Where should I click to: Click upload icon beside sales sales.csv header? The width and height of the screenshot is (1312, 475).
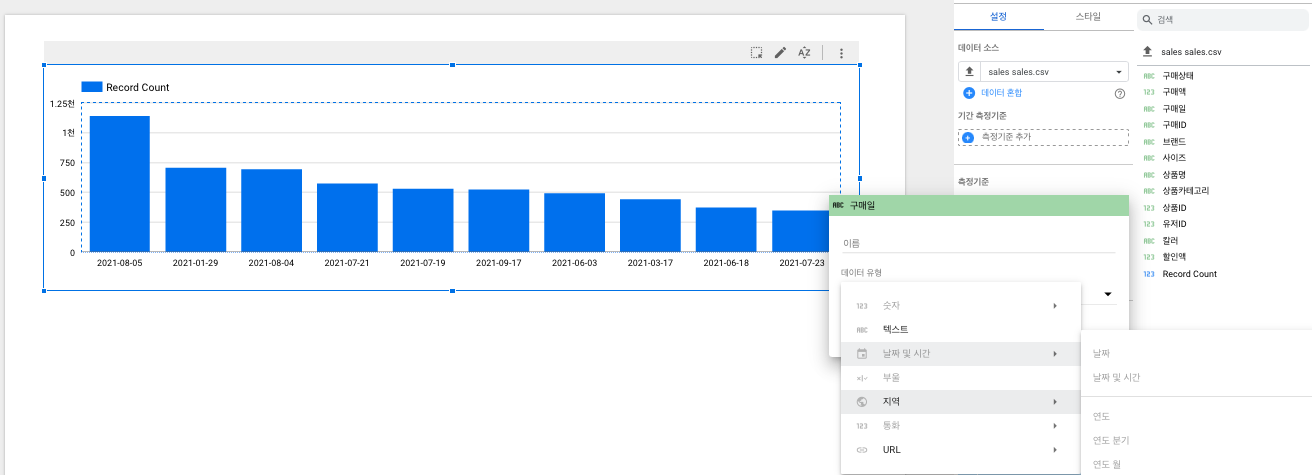point(1147,52)
